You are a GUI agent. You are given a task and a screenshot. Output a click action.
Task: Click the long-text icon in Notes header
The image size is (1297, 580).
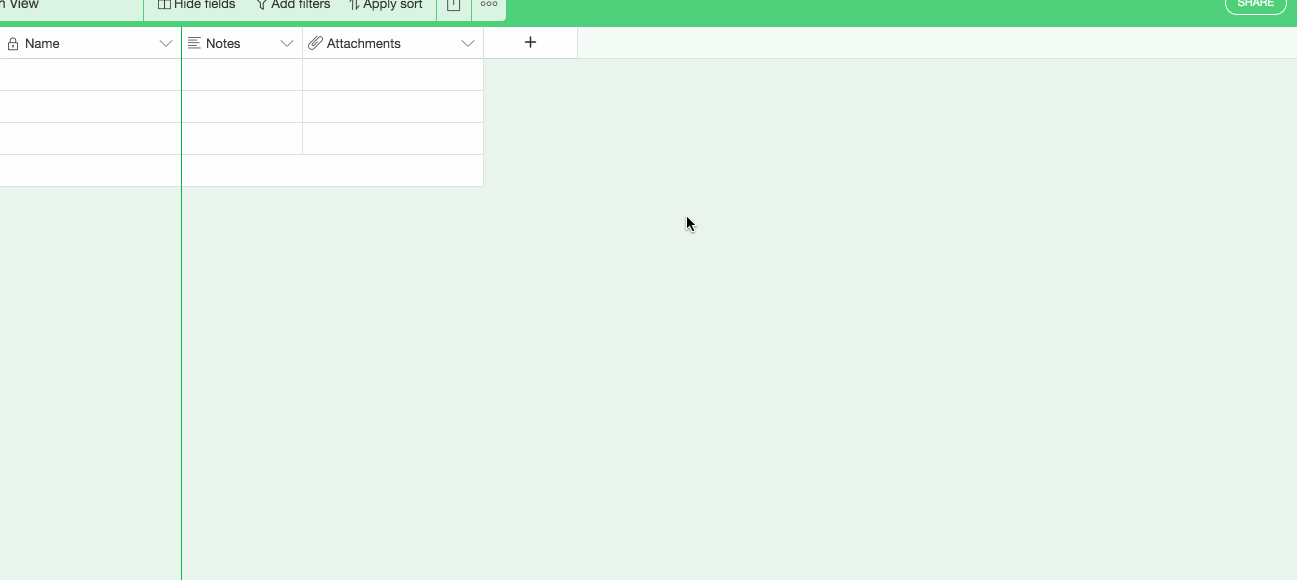click(x=194, y=43)
